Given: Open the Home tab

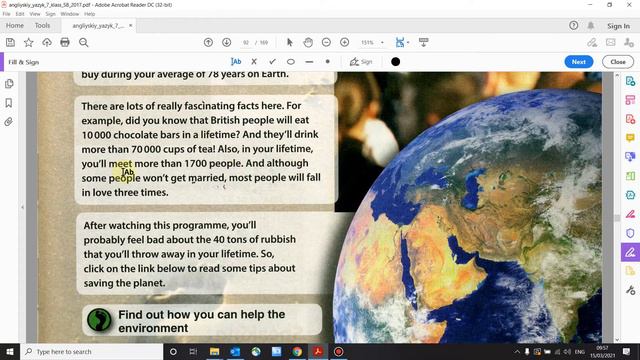Looking at the screenshot, I should [x=15, y=25].
